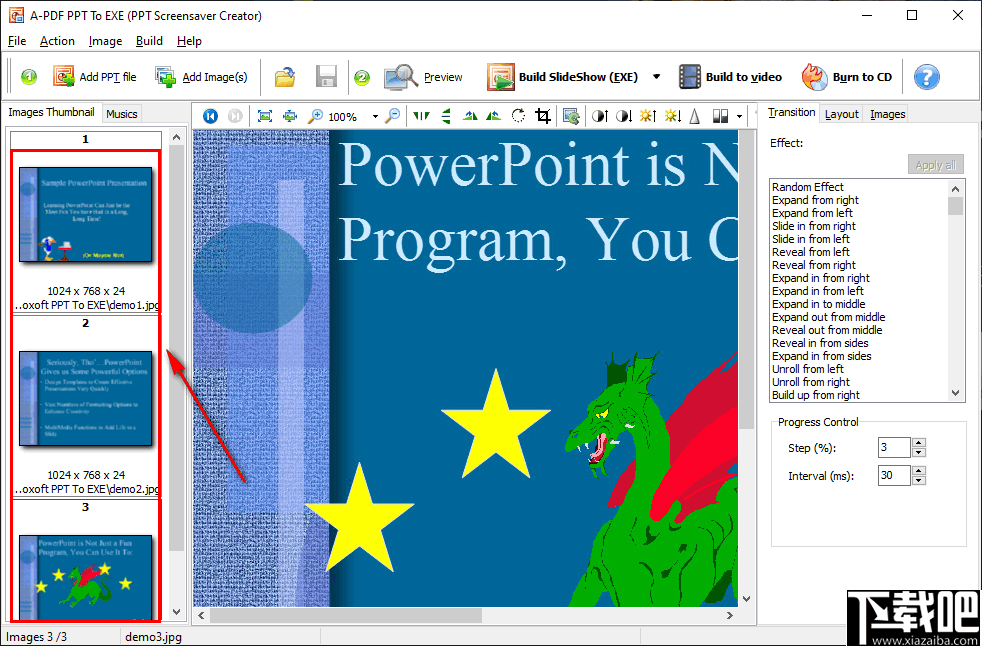The width and height of the screenshot is (982, 646).
Task: Click the Preview button
Action: click(x=424, y=77)
